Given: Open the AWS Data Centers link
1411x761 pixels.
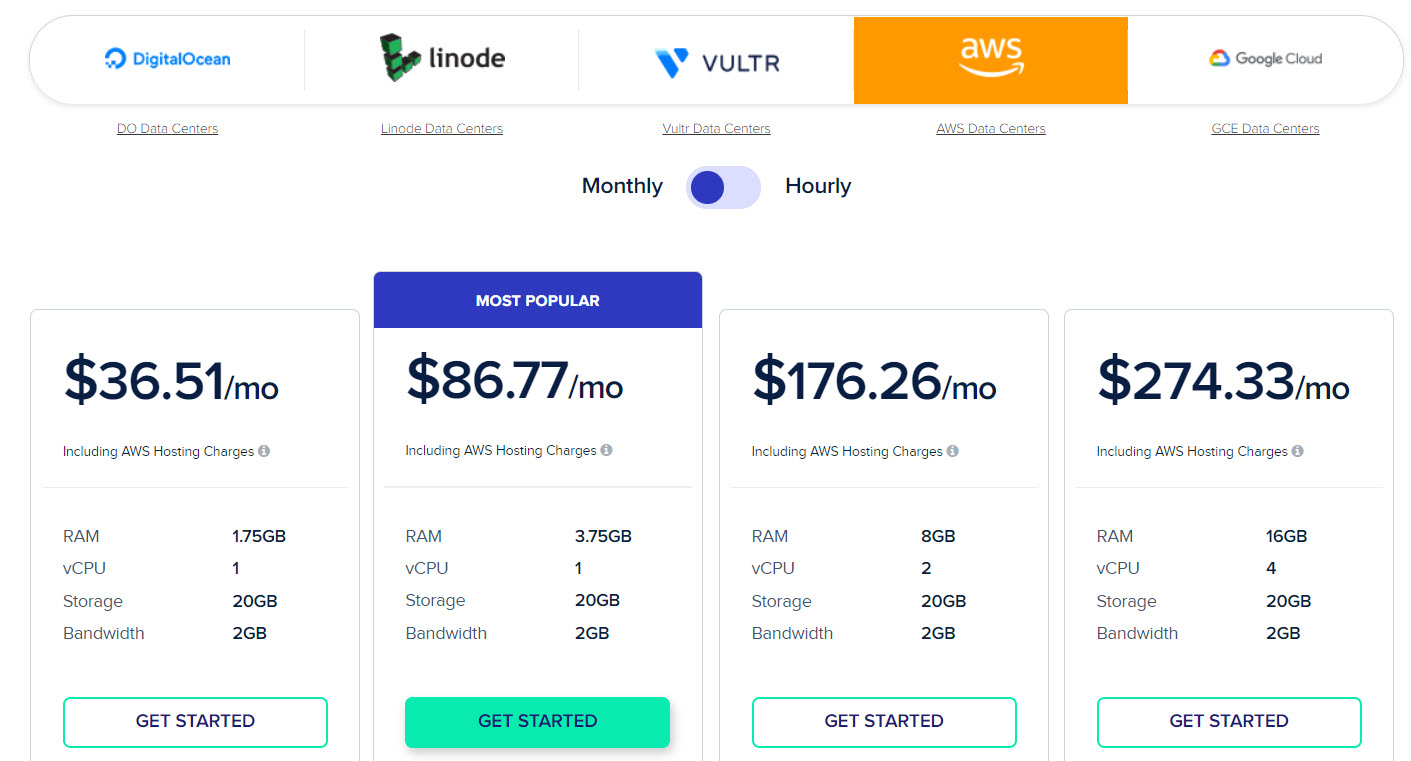Looking at the screenshot, I should pos(991,128).
